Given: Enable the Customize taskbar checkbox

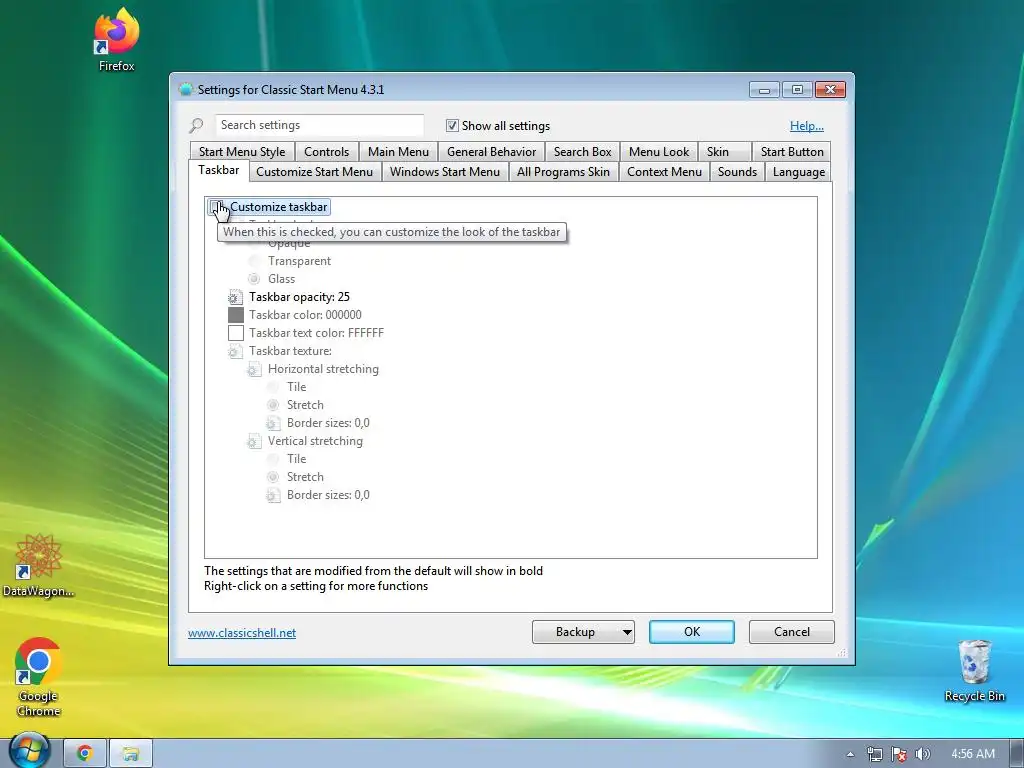Looking at the screenshot, I should [x=216, y=207].
